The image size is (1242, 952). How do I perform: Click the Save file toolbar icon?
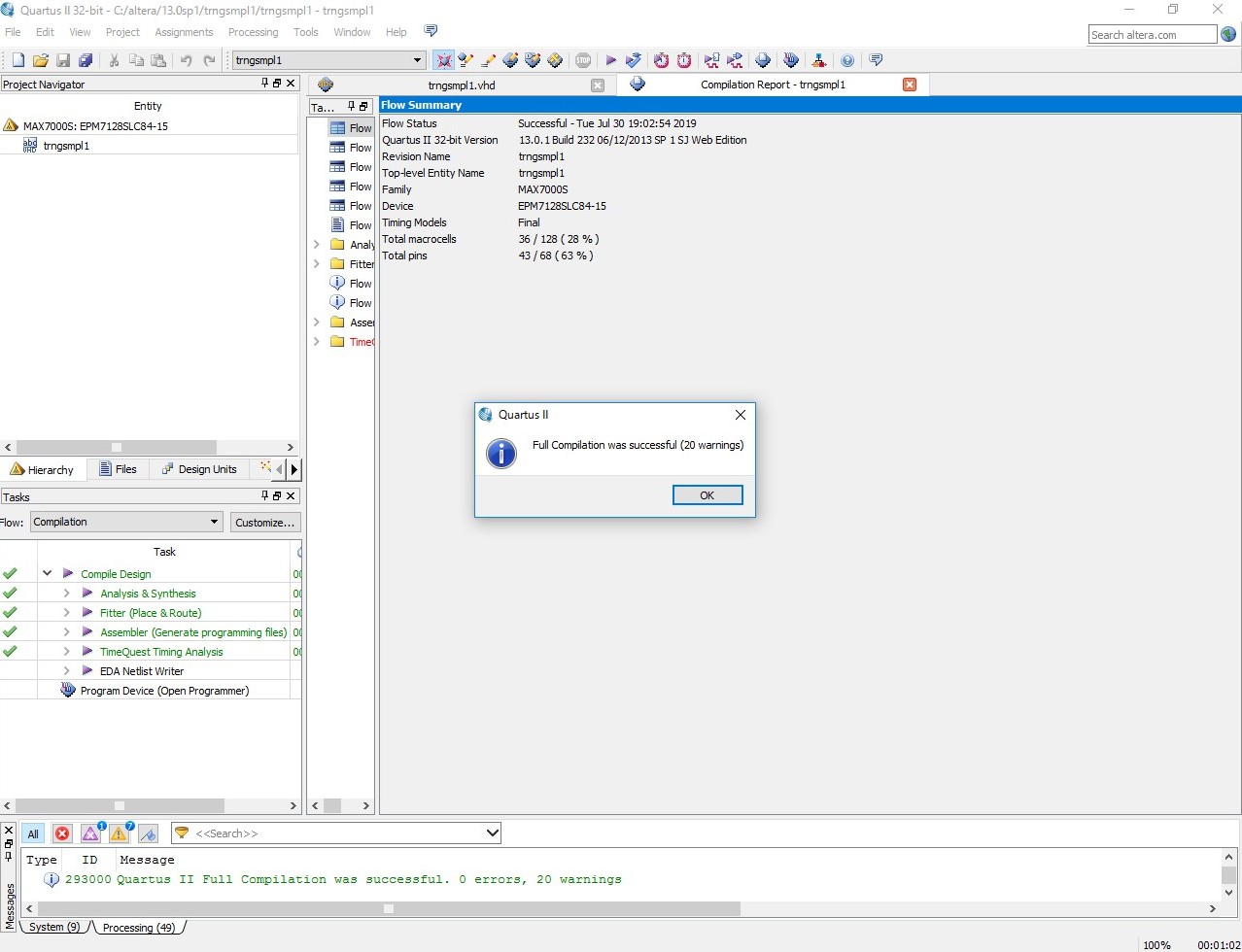pos(63,60)
